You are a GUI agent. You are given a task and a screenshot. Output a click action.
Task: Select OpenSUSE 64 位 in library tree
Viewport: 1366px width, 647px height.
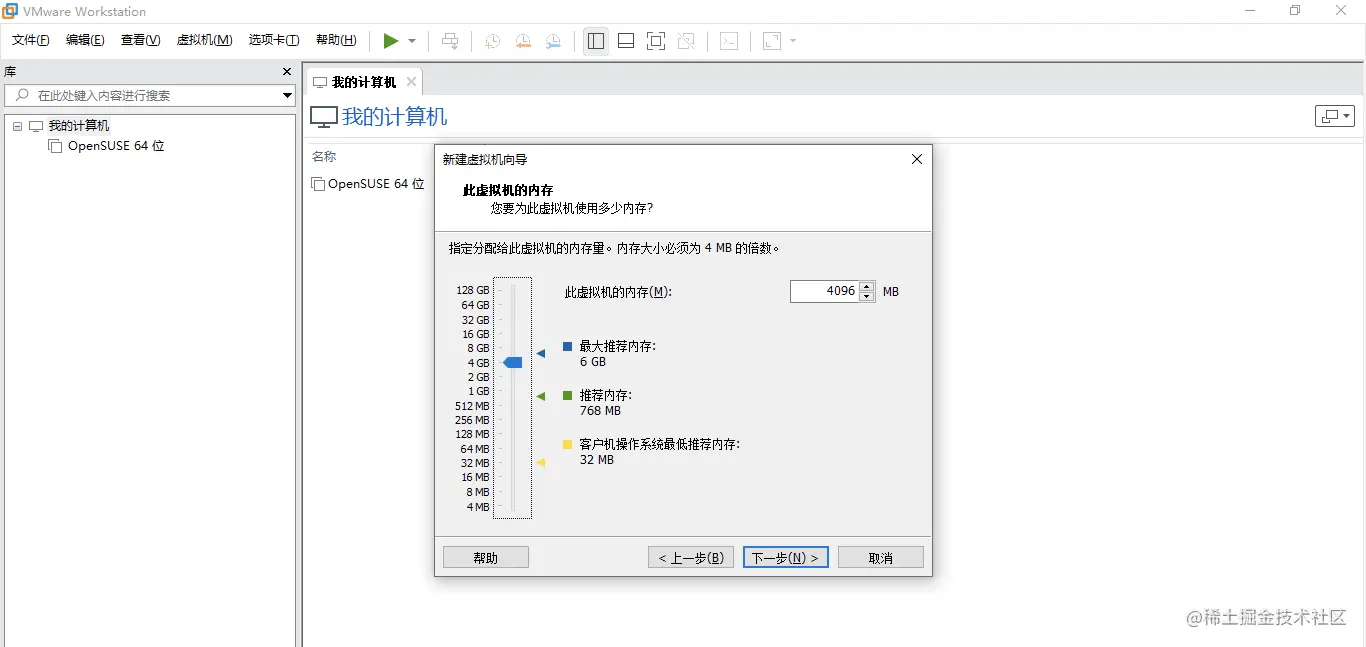click(x=116, y=146)
